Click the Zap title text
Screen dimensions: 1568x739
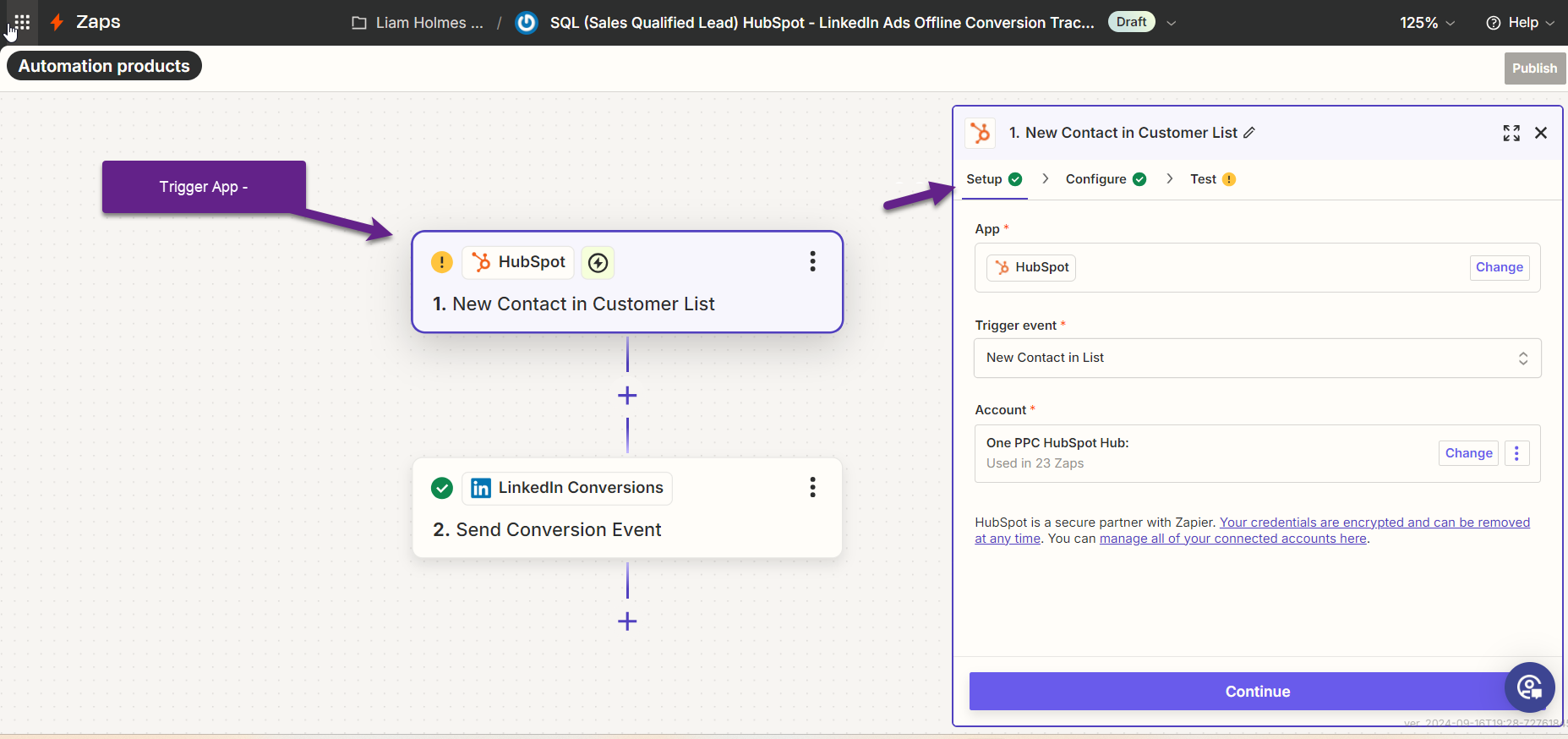[822, 23]
